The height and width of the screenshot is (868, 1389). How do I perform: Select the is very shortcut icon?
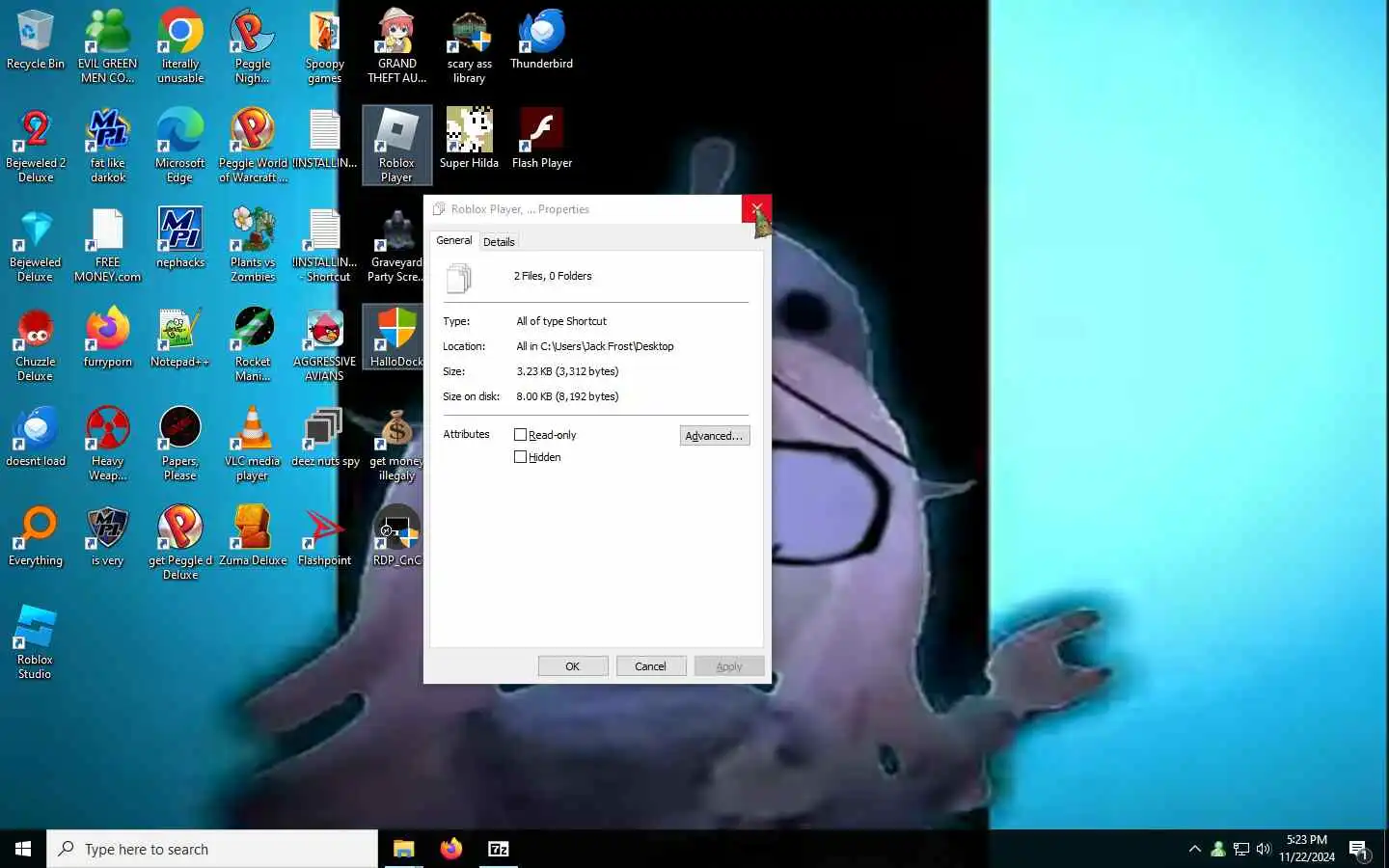click(x=107, y=536)
